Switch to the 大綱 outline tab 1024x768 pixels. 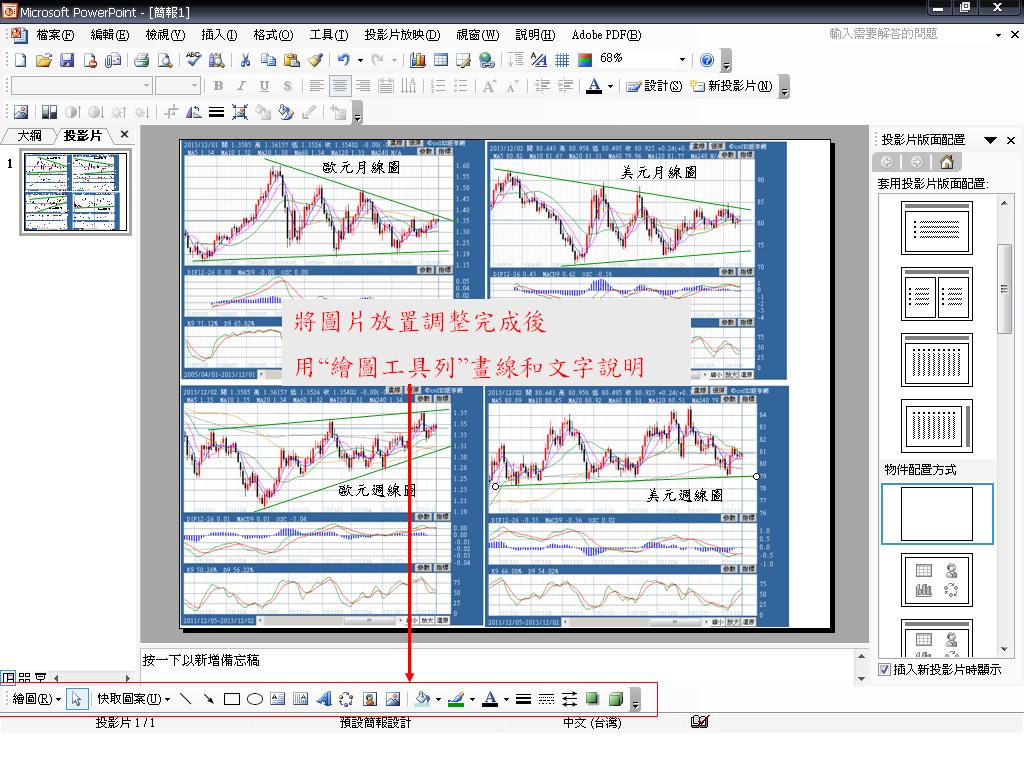pos(29,135)
